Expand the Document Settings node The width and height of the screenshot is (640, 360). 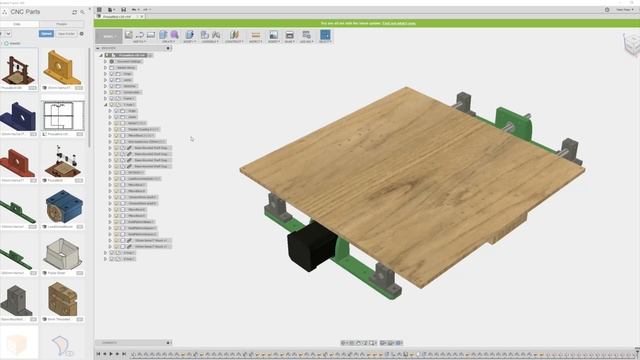(105, 61)
